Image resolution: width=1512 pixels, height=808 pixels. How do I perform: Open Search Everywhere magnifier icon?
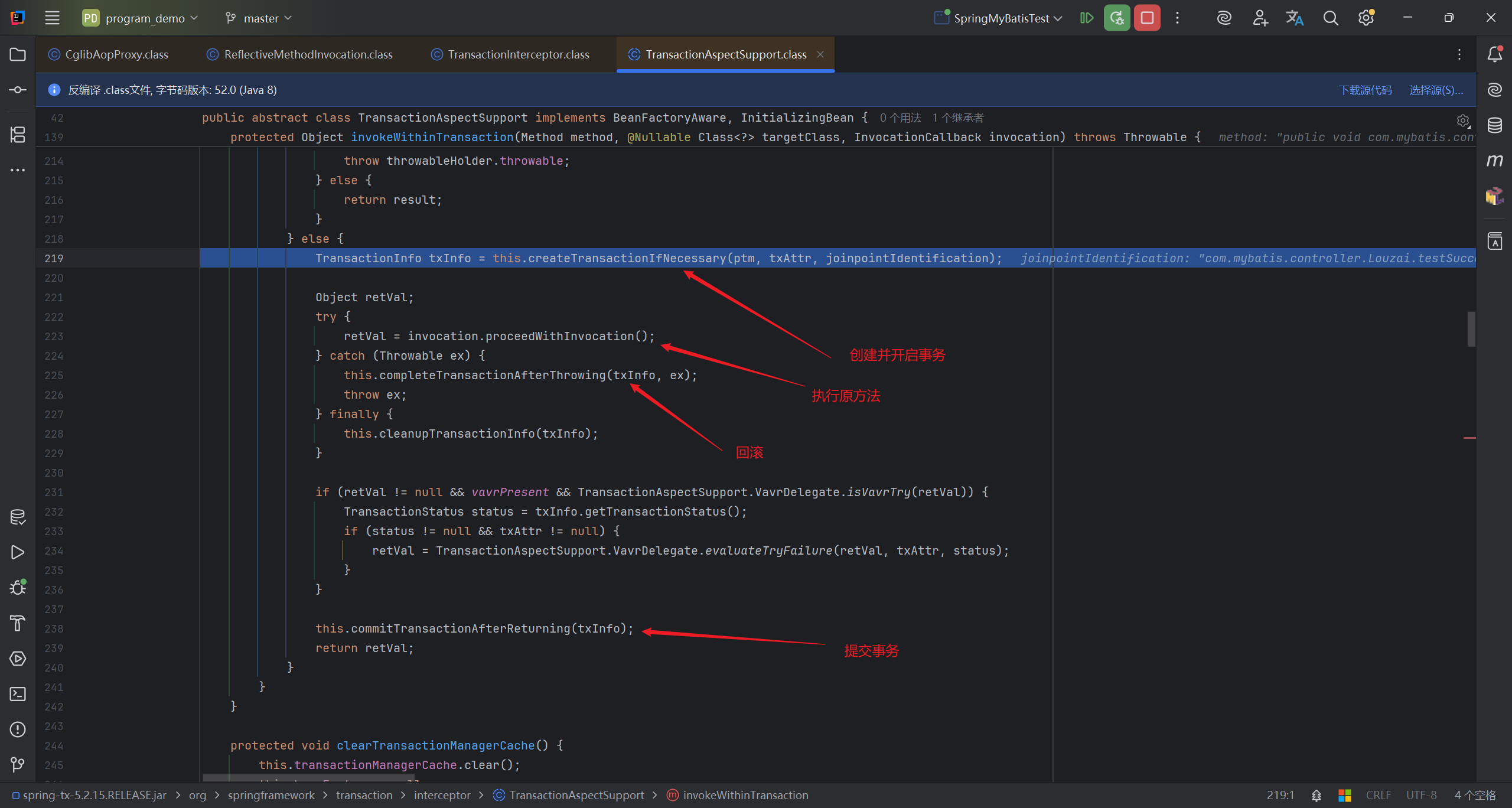click(1330, 18)
